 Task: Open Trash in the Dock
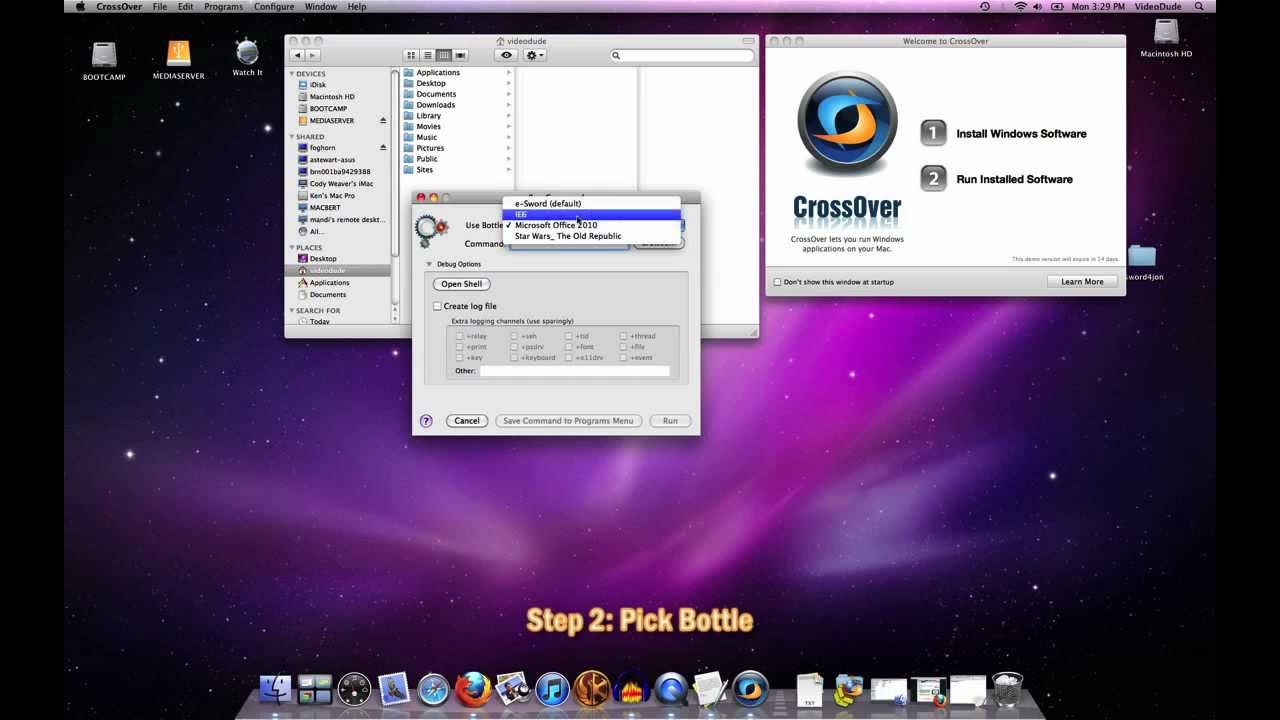[x=1007, y=689]
